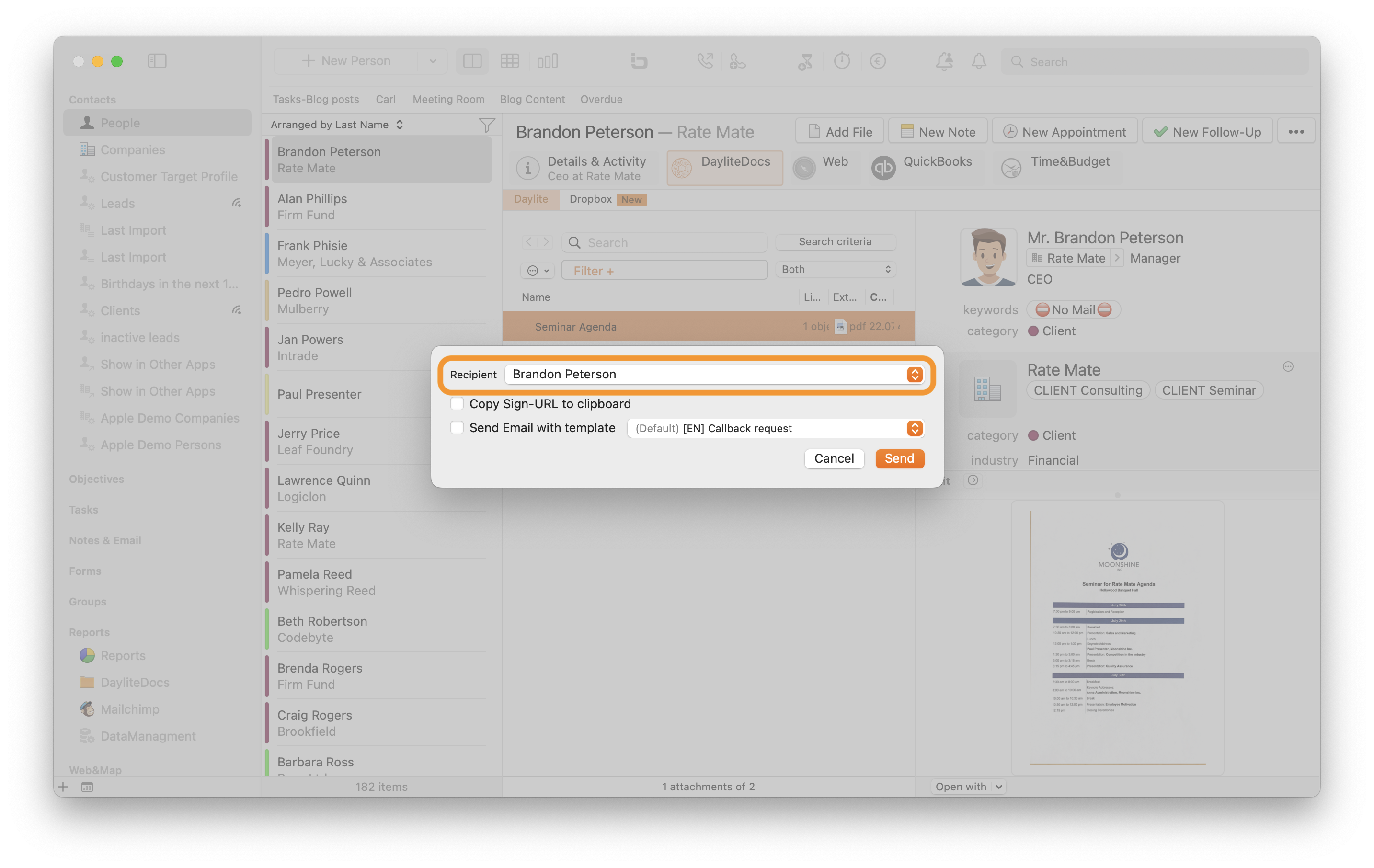Click the circled arrow icon below industry
The image size is (1374, 868).
pyautogui.click(x=973, y=480)
